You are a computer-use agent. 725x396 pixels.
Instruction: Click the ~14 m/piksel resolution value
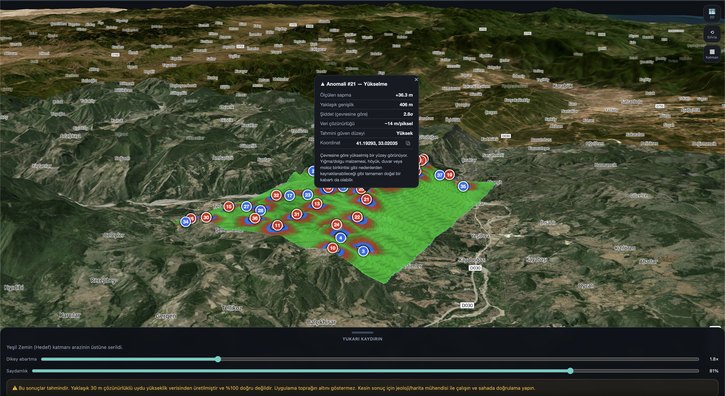click(x=399, y=124)
